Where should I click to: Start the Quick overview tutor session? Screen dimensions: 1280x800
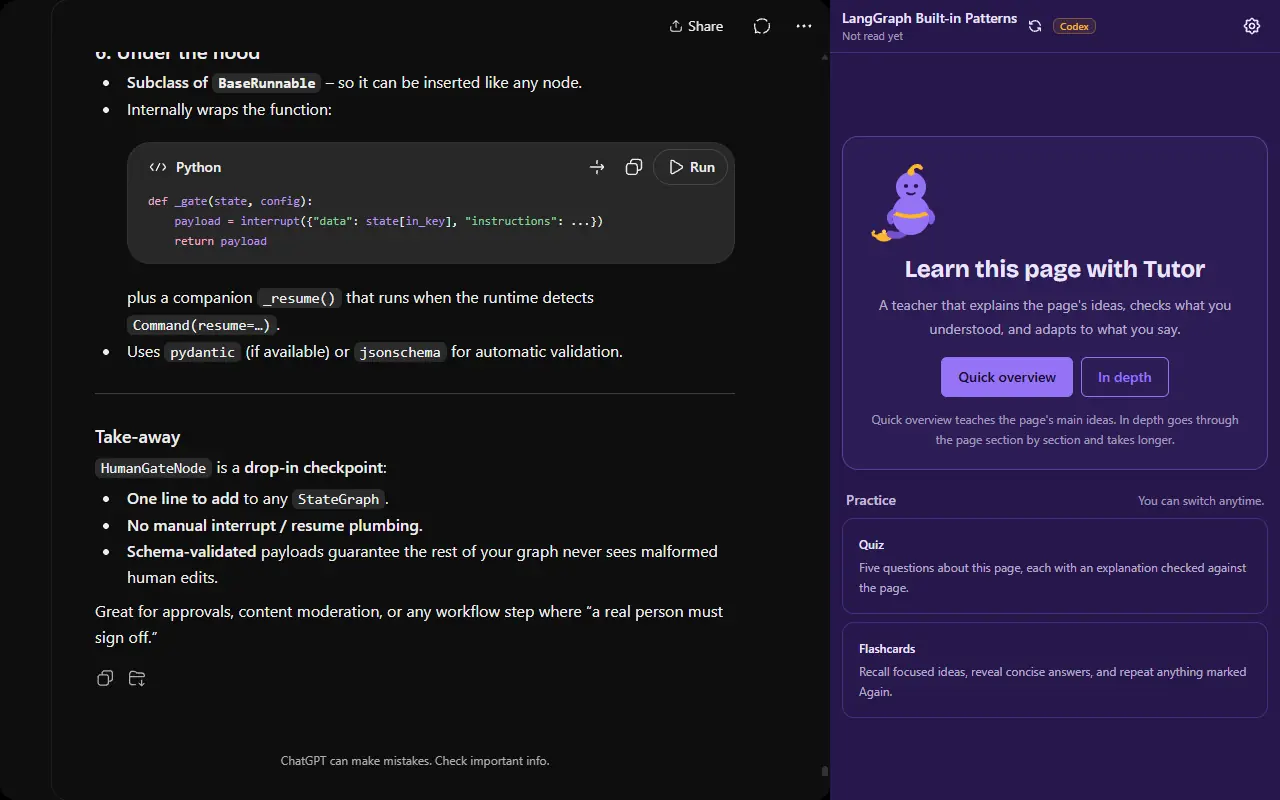[1007, 377]
